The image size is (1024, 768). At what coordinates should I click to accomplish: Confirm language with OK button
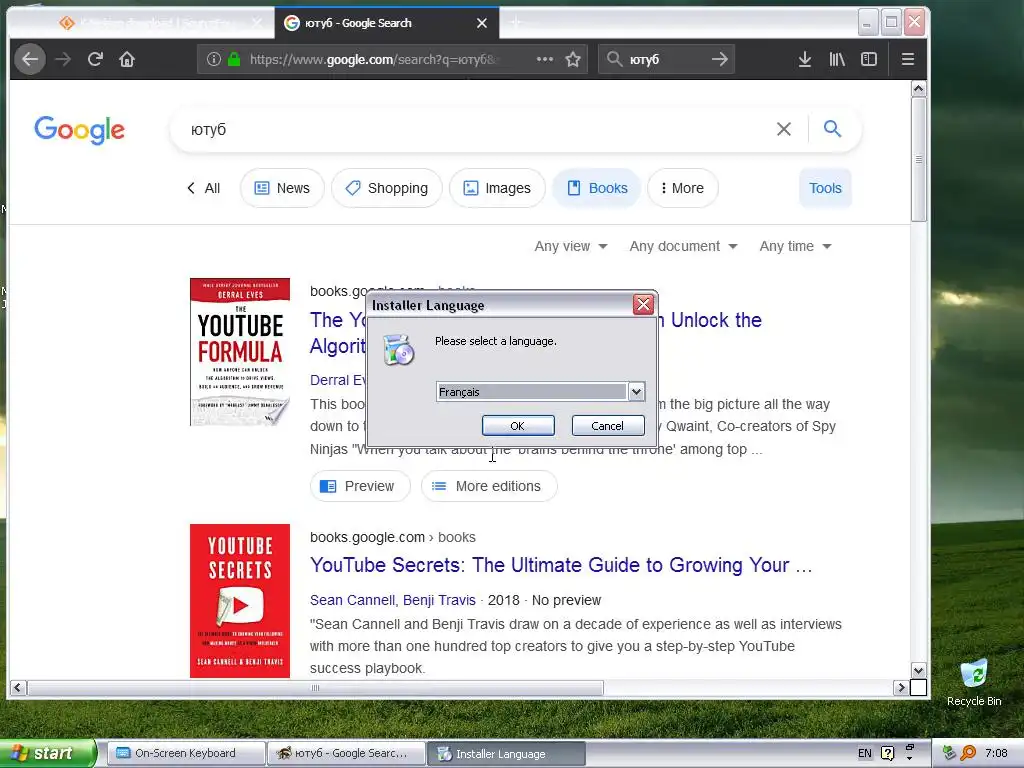(518, 426)
